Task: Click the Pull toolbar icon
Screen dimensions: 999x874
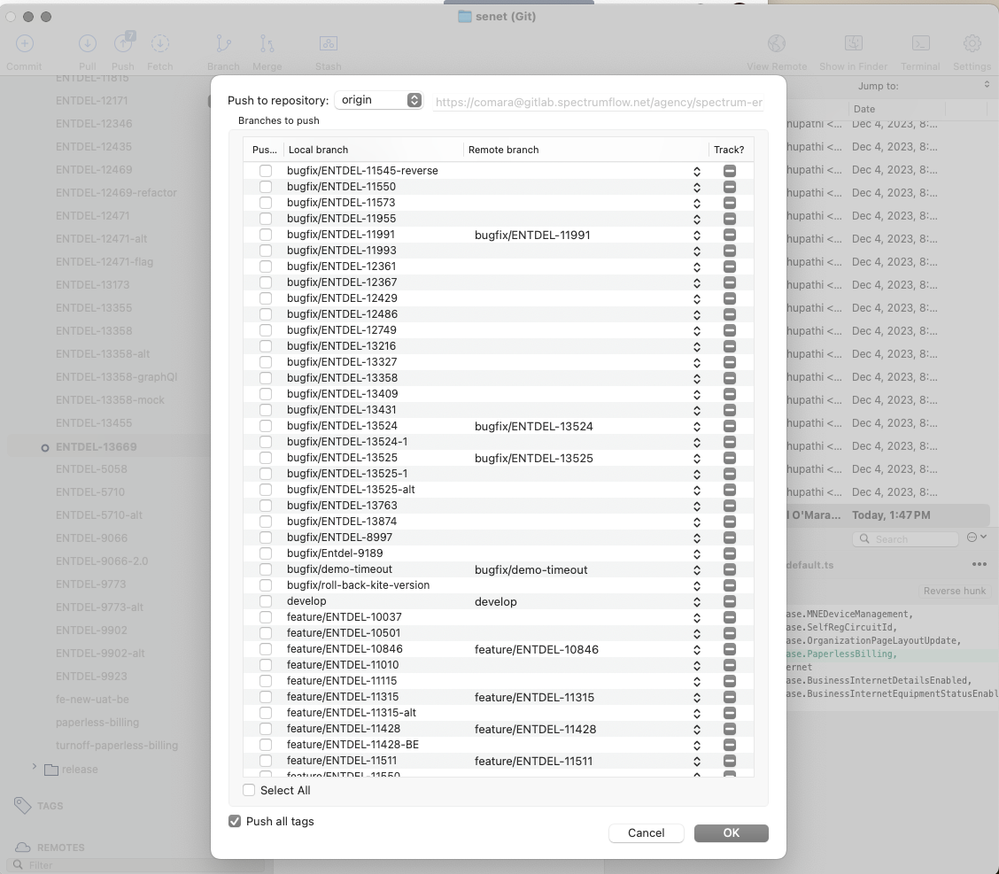Action: (x=87, y=43)
